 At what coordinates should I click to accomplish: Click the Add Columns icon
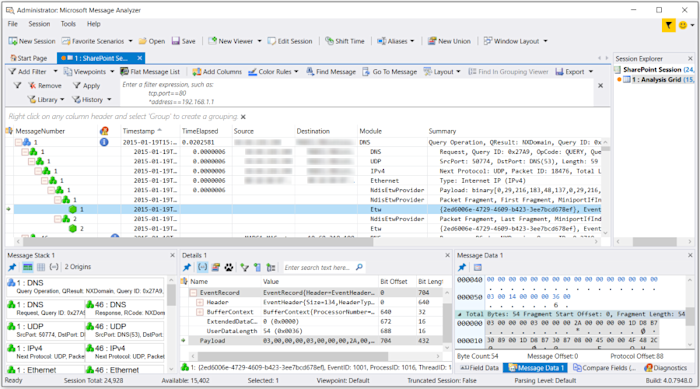[x=196, y=71]
